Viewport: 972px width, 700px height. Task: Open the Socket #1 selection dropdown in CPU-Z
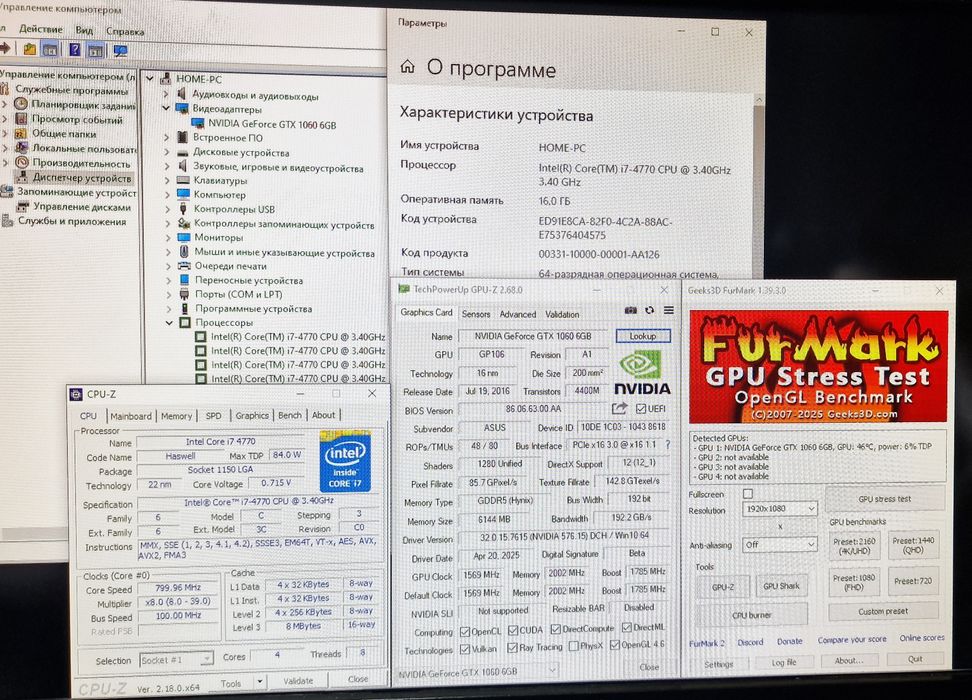click(176, 660)
